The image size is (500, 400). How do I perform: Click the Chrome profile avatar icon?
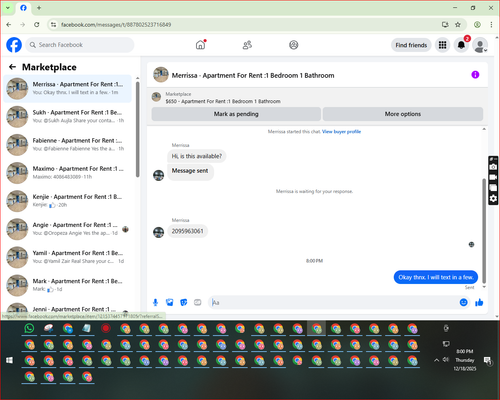pyautogui.click(x=477, y=25)
